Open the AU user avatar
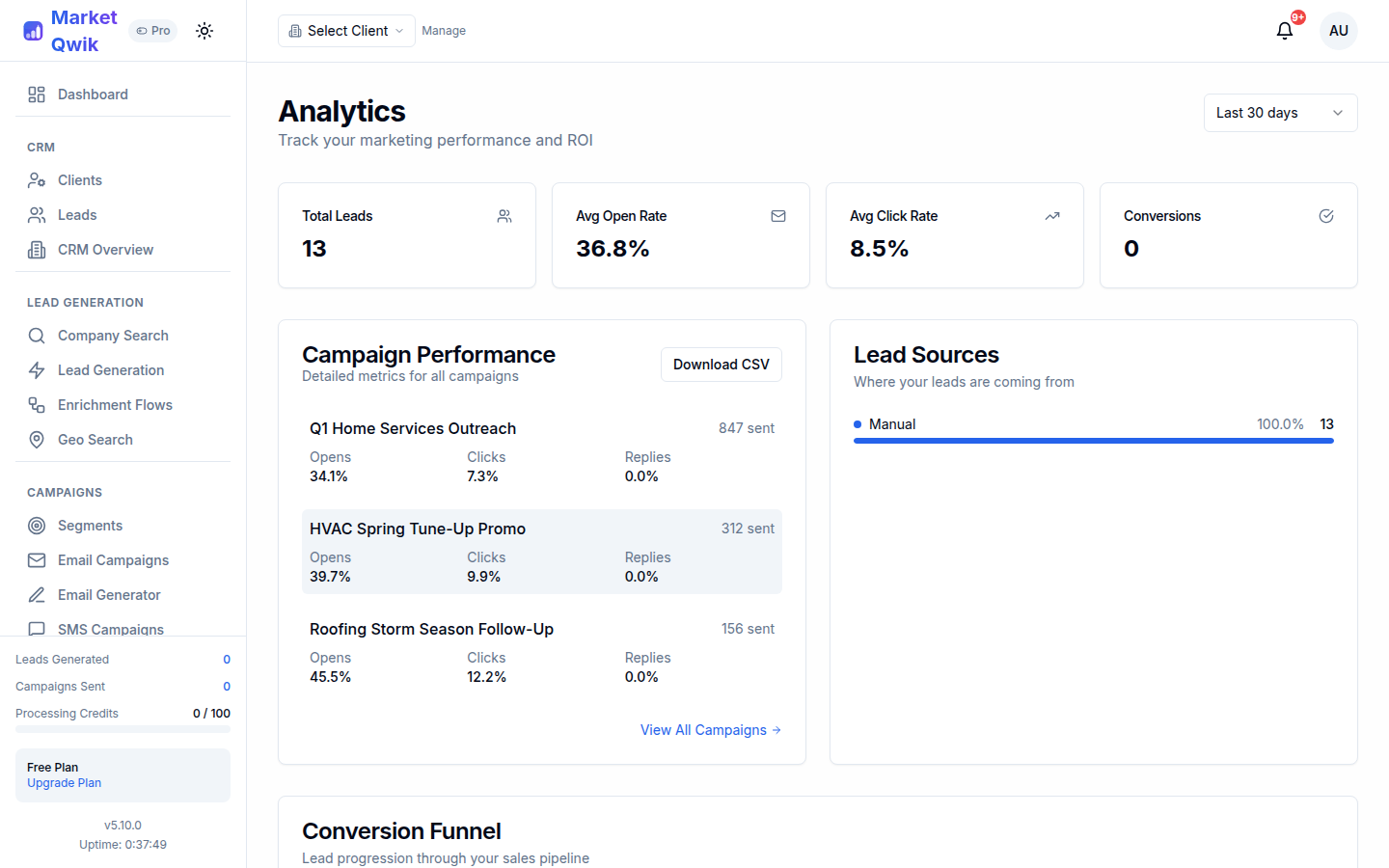Viewport: 1389px width, 868px height. pyautogui.click(x=1339, y=30)
